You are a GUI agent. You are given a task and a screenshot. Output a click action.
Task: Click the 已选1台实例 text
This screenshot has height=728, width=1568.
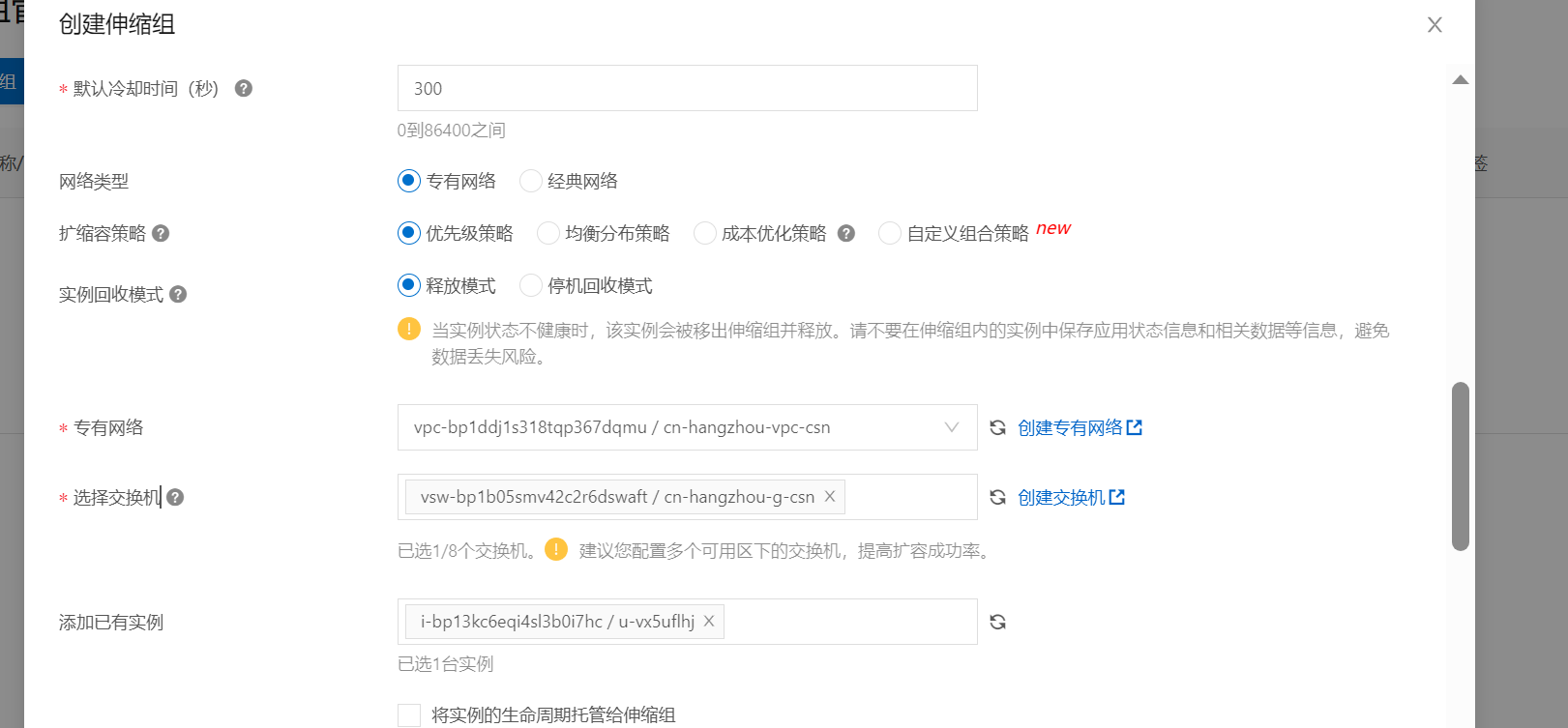click(x=446, y=664)
